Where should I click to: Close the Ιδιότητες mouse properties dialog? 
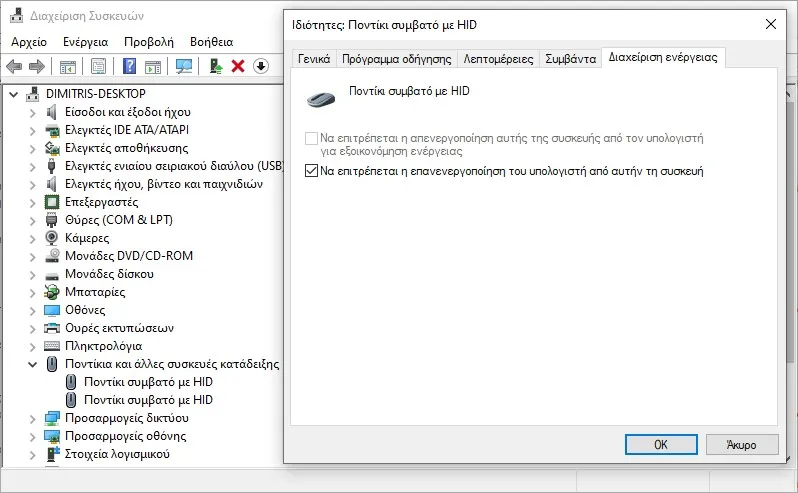[x=771, y=24]
